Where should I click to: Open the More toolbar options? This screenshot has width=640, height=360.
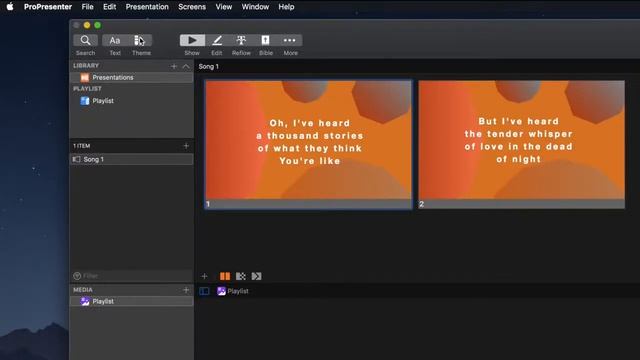[x=290, y=40]
